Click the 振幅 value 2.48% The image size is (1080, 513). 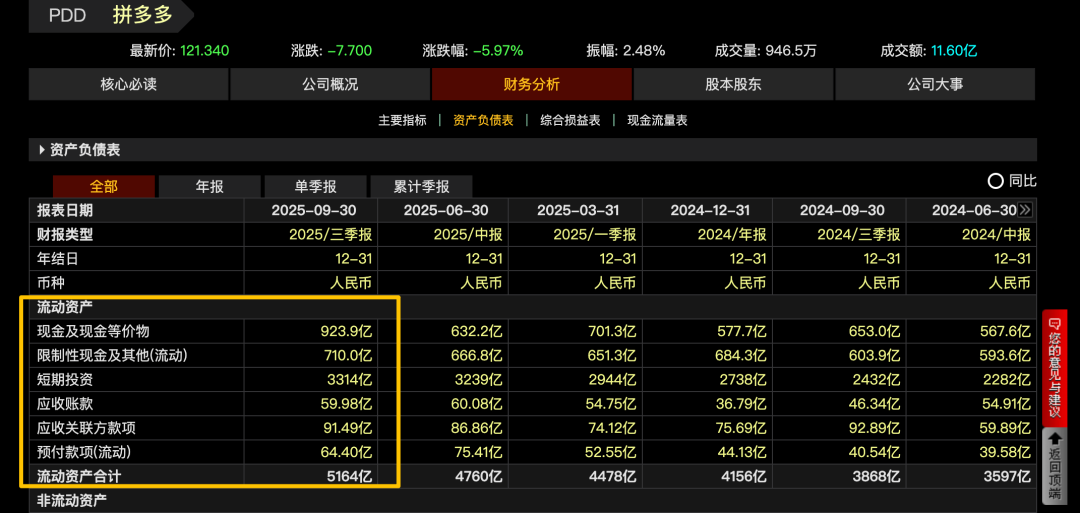(x=644, y=50)
